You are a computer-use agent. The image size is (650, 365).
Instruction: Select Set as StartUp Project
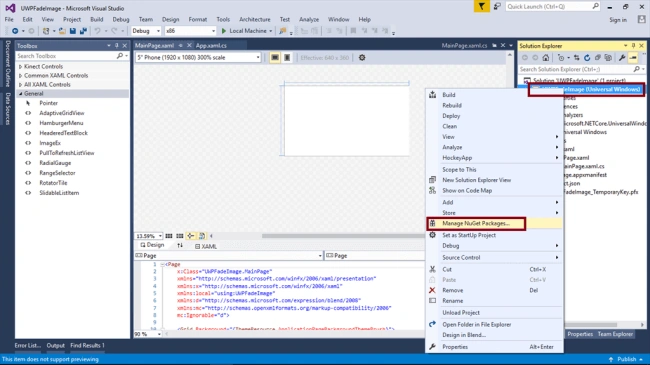468,235
